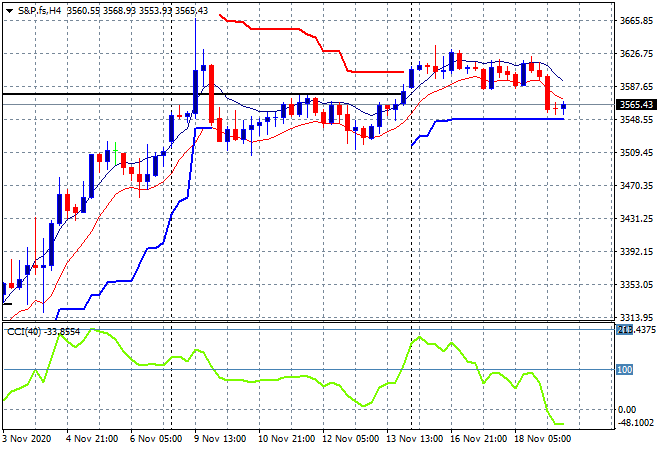This screenshot has width=660, height=450.
Task: Click the price scale value 3509.45
Action: coord(636,152)
